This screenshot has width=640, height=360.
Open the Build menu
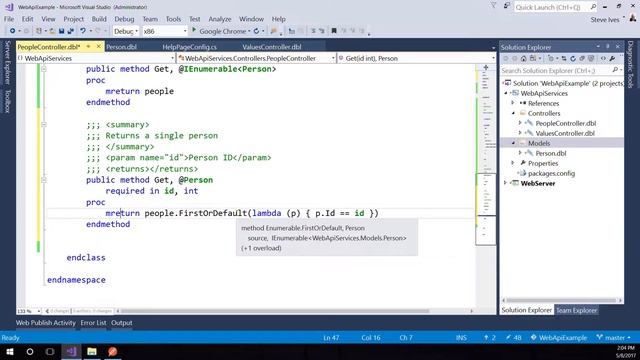[x=99, y=19]
